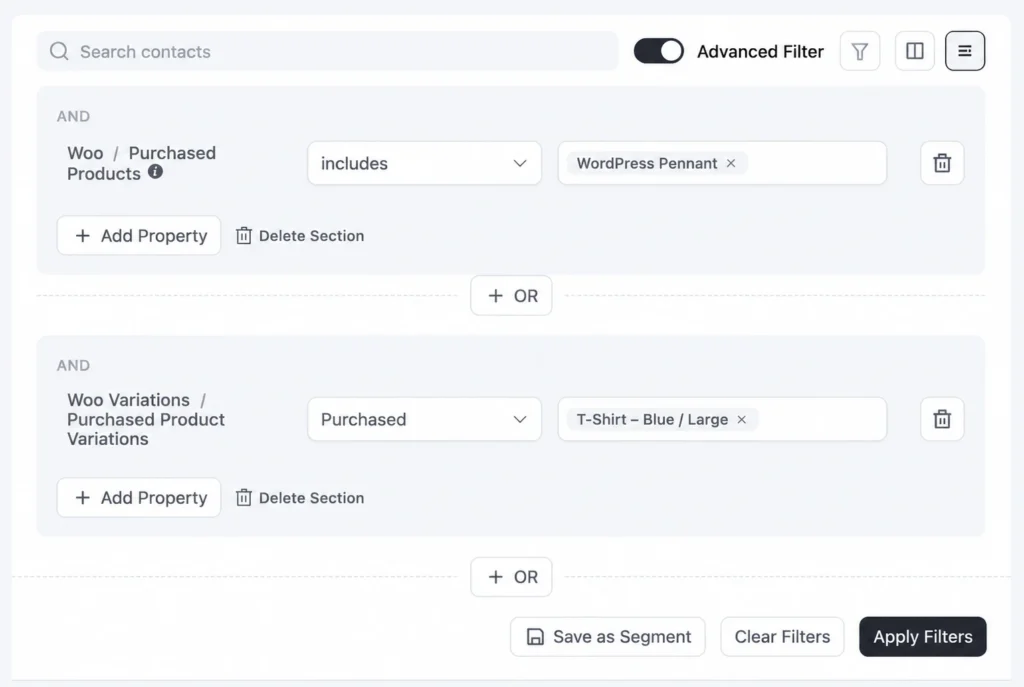Open the column layout icon button
The width and height of the screenshot is (1024, 687).
[914, 51]
